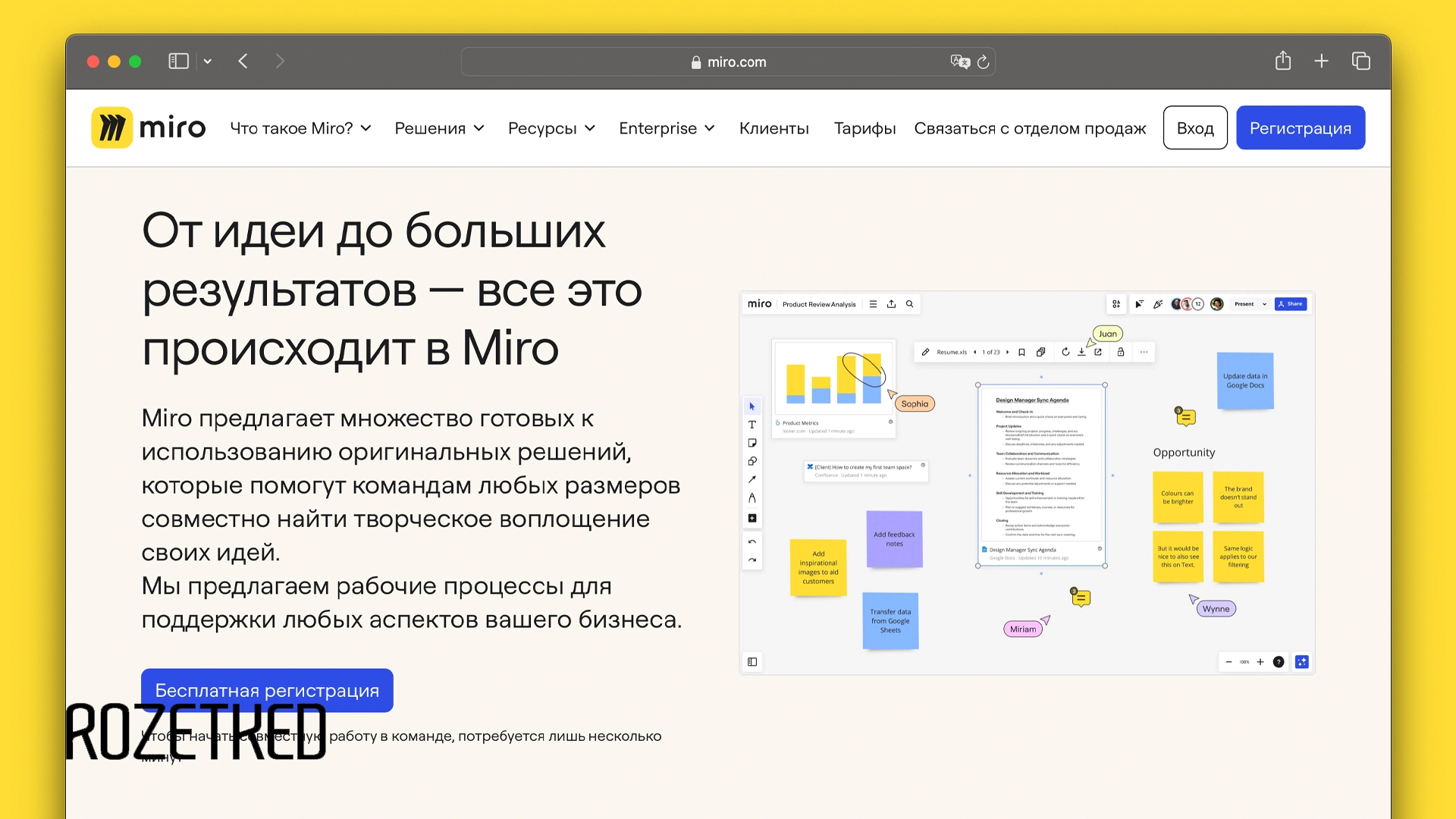Click the search icon in the board header
Viewport: 1456px width, 819px height.
click(909, 304)
